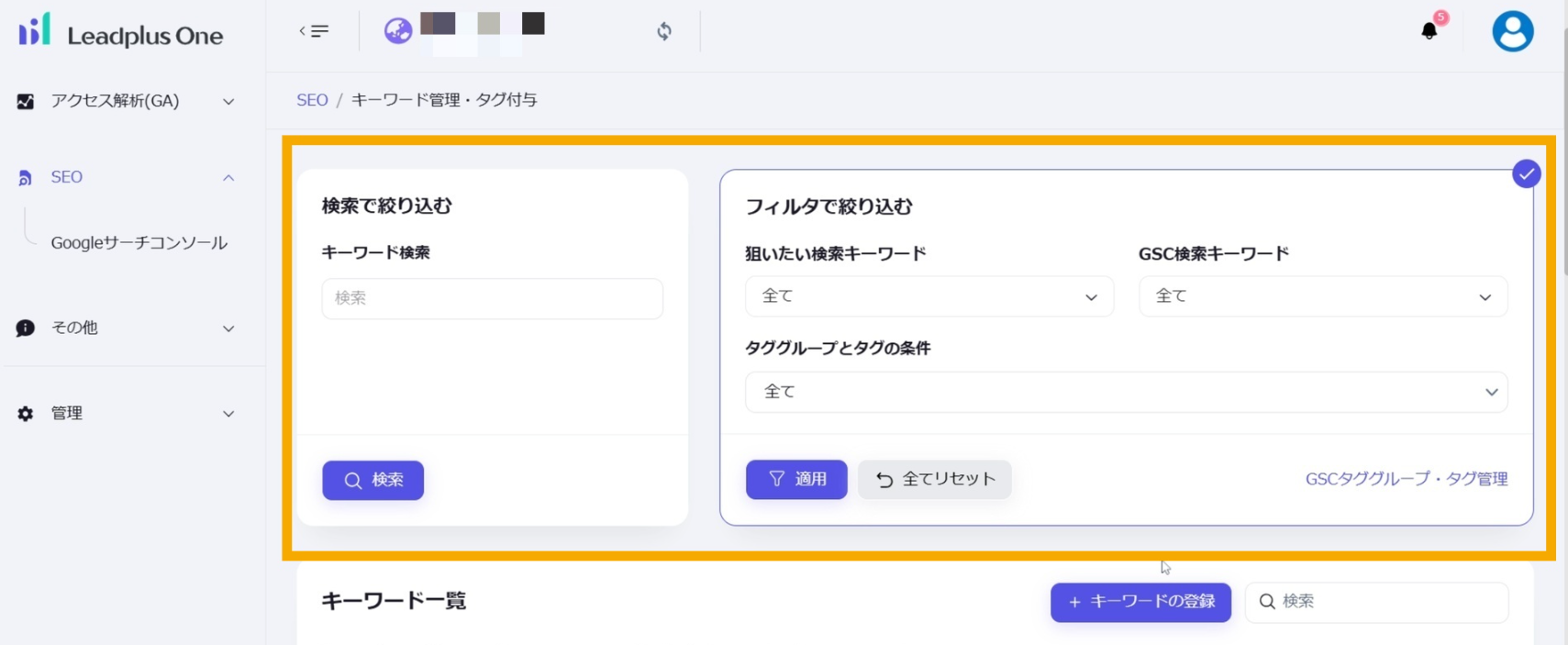Click the 全てリセット button
1568x645 pixels.
click(x=934, y=479)
